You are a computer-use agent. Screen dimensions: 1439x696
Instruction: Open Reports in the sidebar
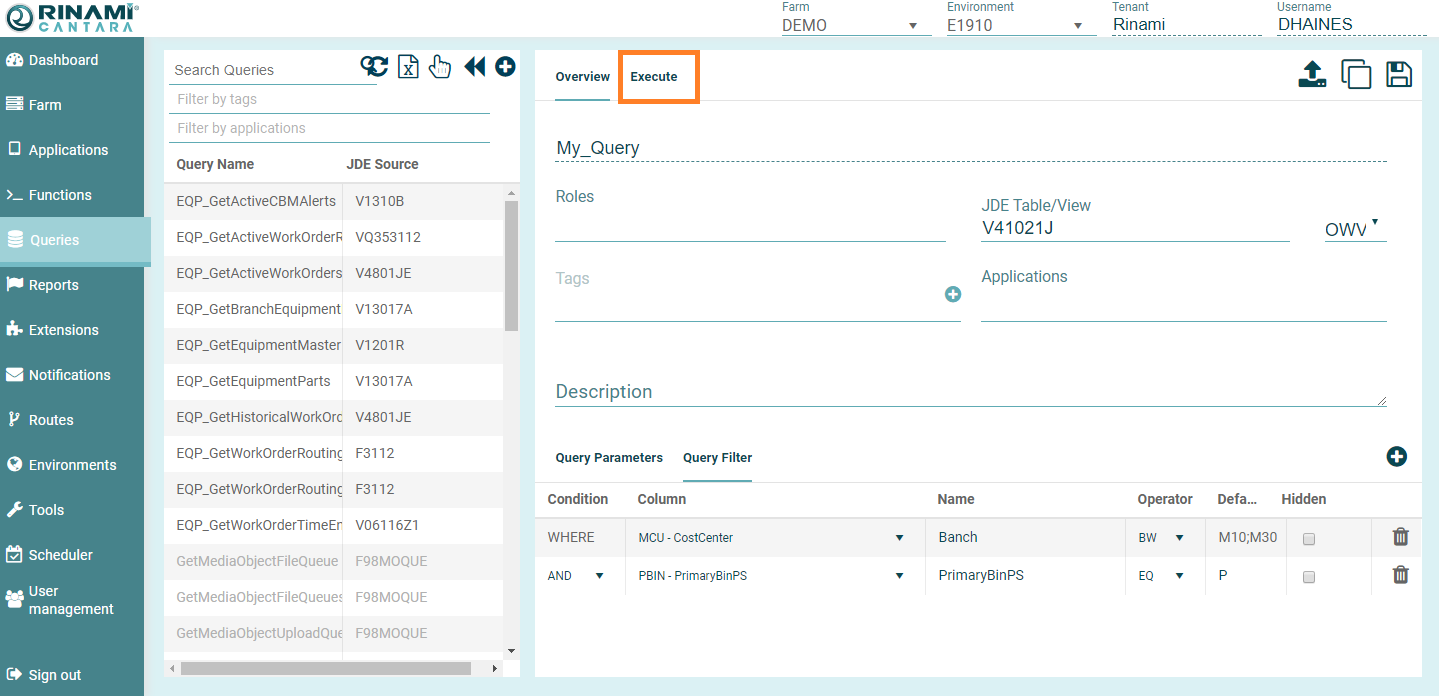pyautogui.click(x=54, y=285)
